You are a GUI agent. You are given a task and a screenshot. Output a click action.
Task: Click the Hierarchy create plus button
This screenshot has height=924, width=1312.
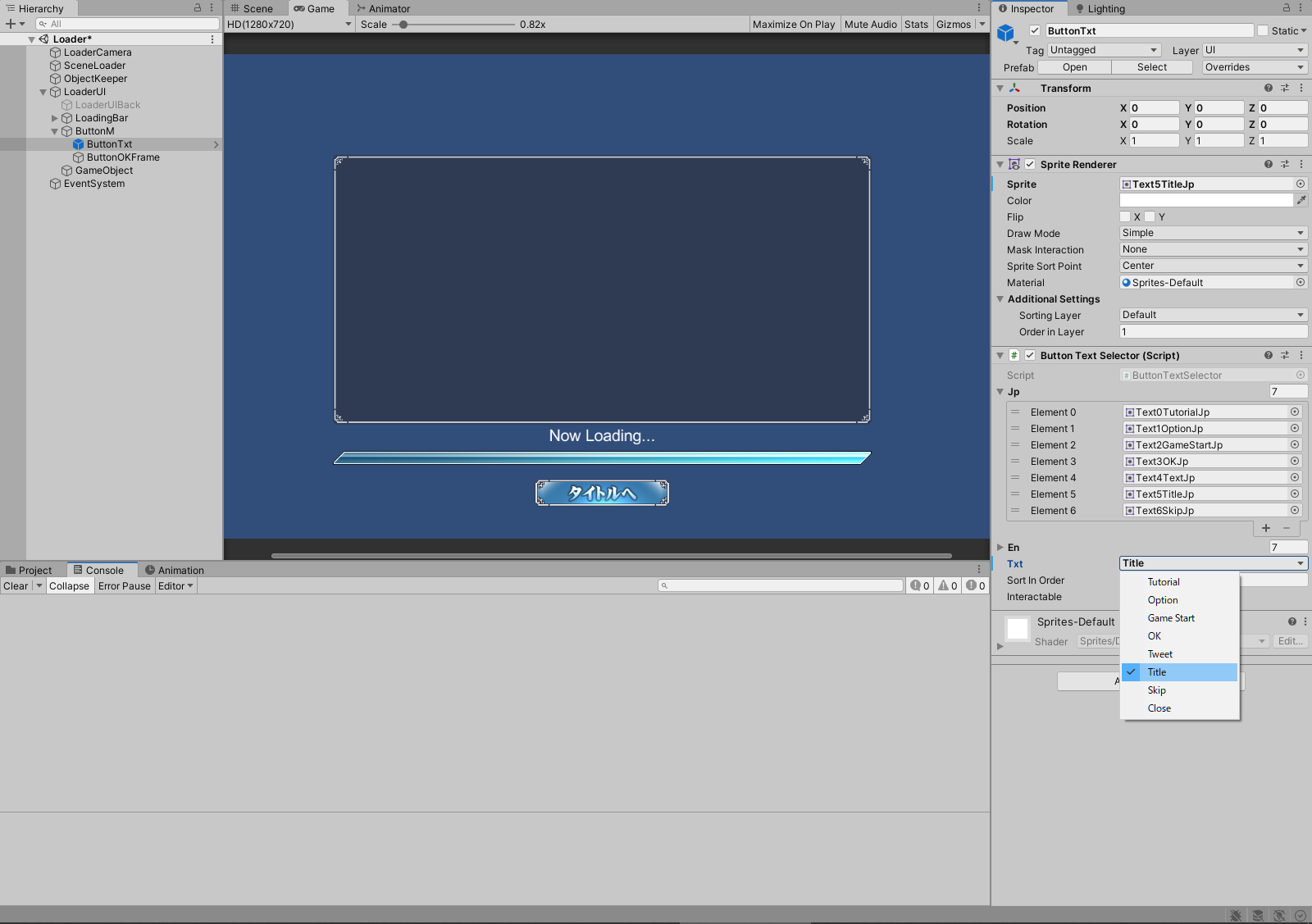pyautogui.click(x=15, y=24)
